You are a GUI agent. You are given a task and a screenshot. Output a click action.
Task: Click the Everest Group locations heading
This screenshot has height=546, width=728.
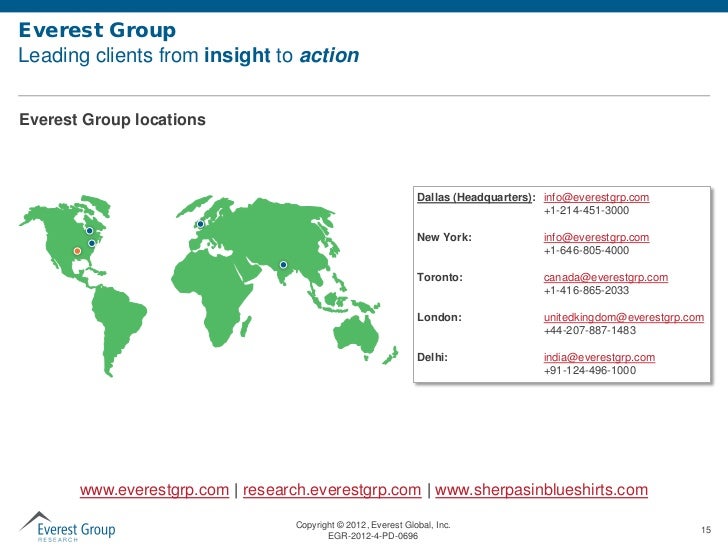112,120
